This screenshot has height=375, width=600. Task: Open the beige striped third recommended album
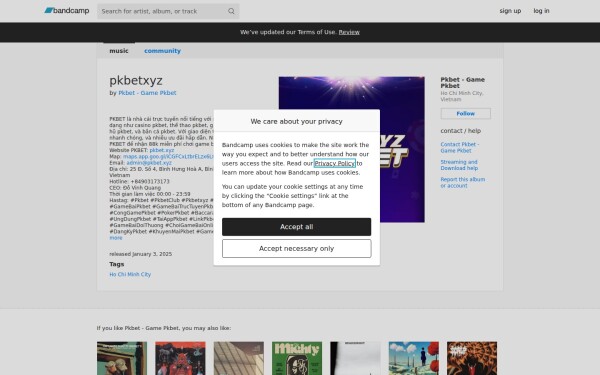coord(239,359)
